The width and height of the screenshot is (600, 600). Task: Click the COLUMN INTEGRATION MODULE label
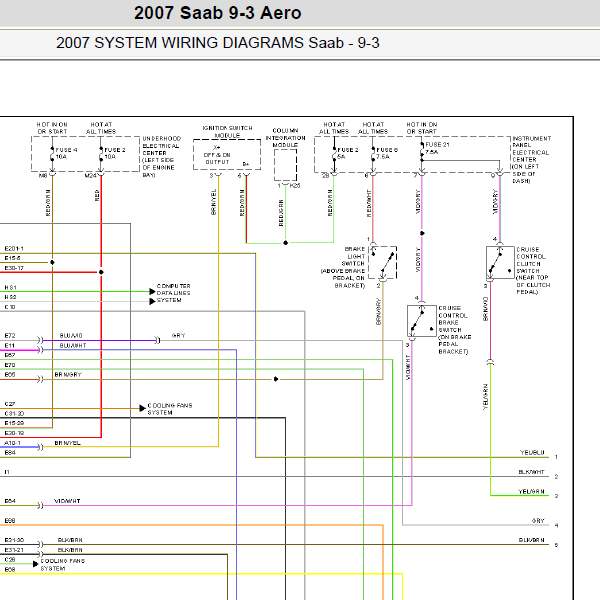pos(285,138)
